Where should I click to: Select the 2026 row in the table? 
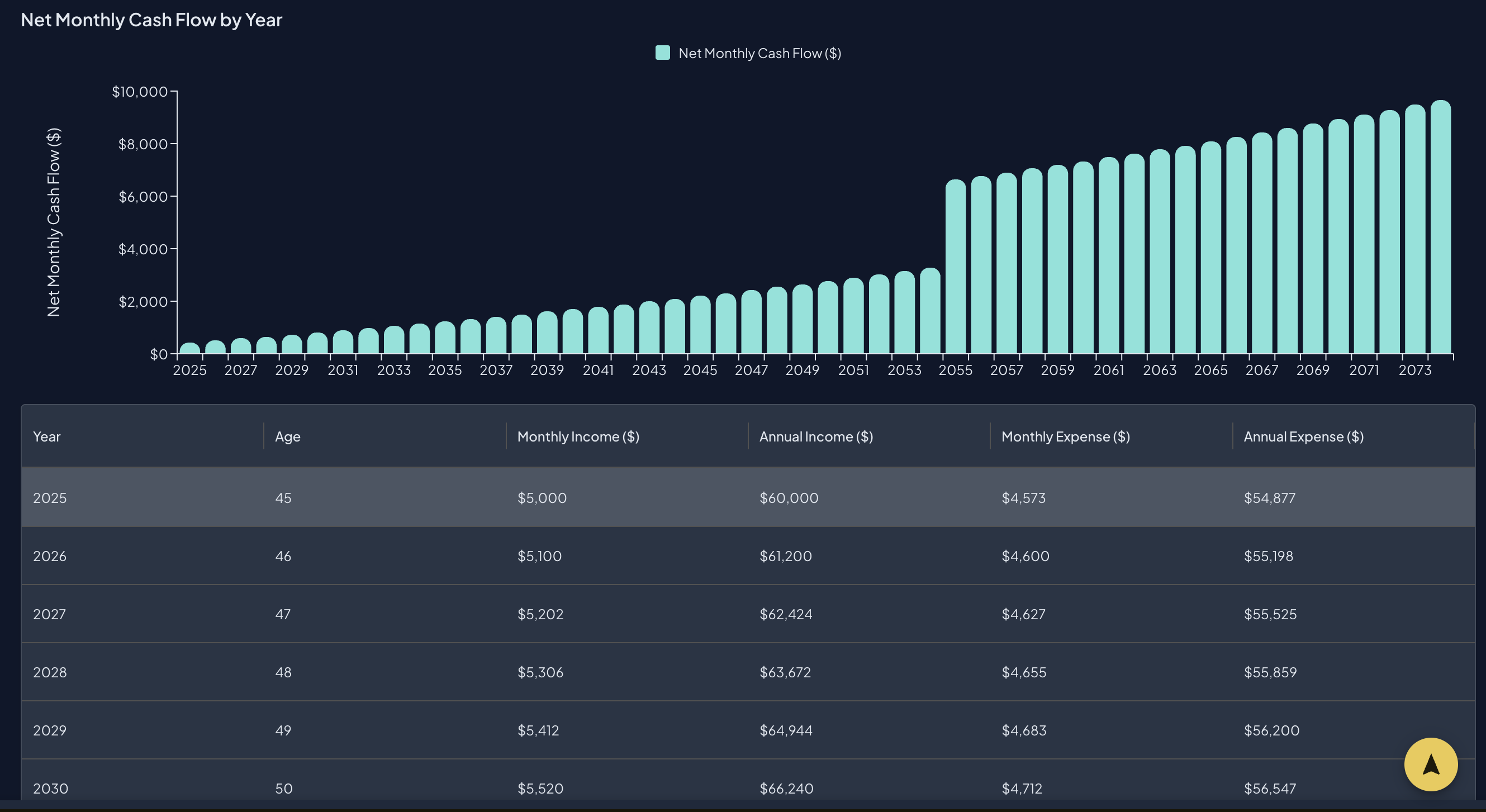click(50, 556)
